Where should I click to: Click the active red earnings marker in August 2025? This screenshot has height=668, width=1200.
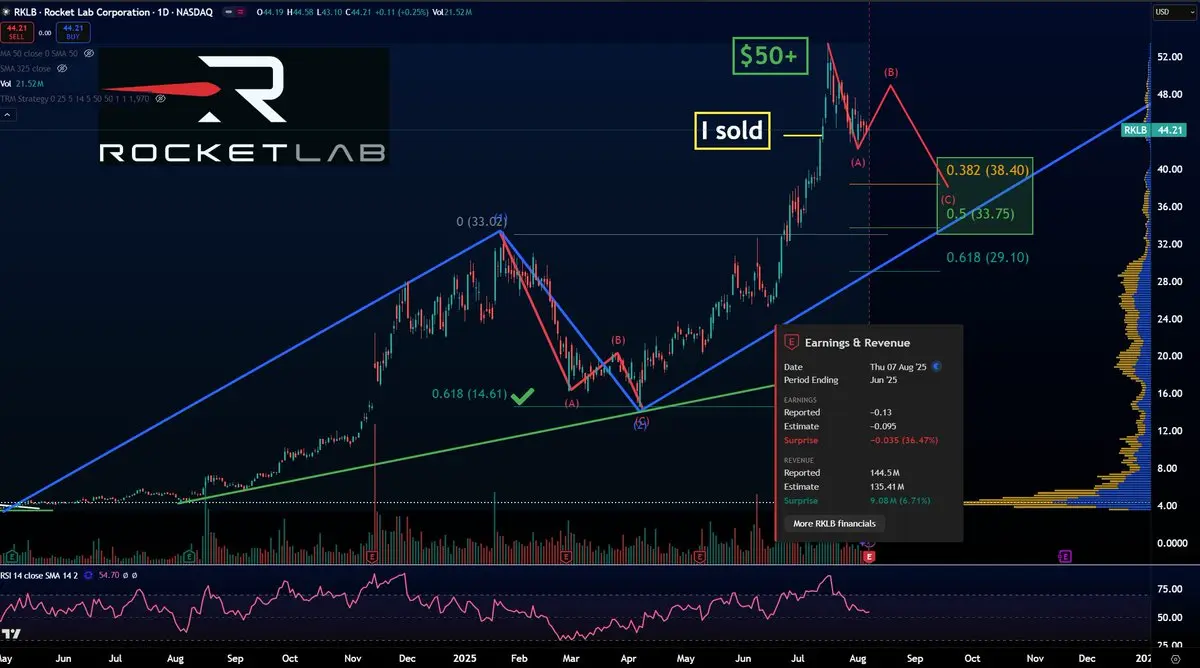click(x=869, y=555)
